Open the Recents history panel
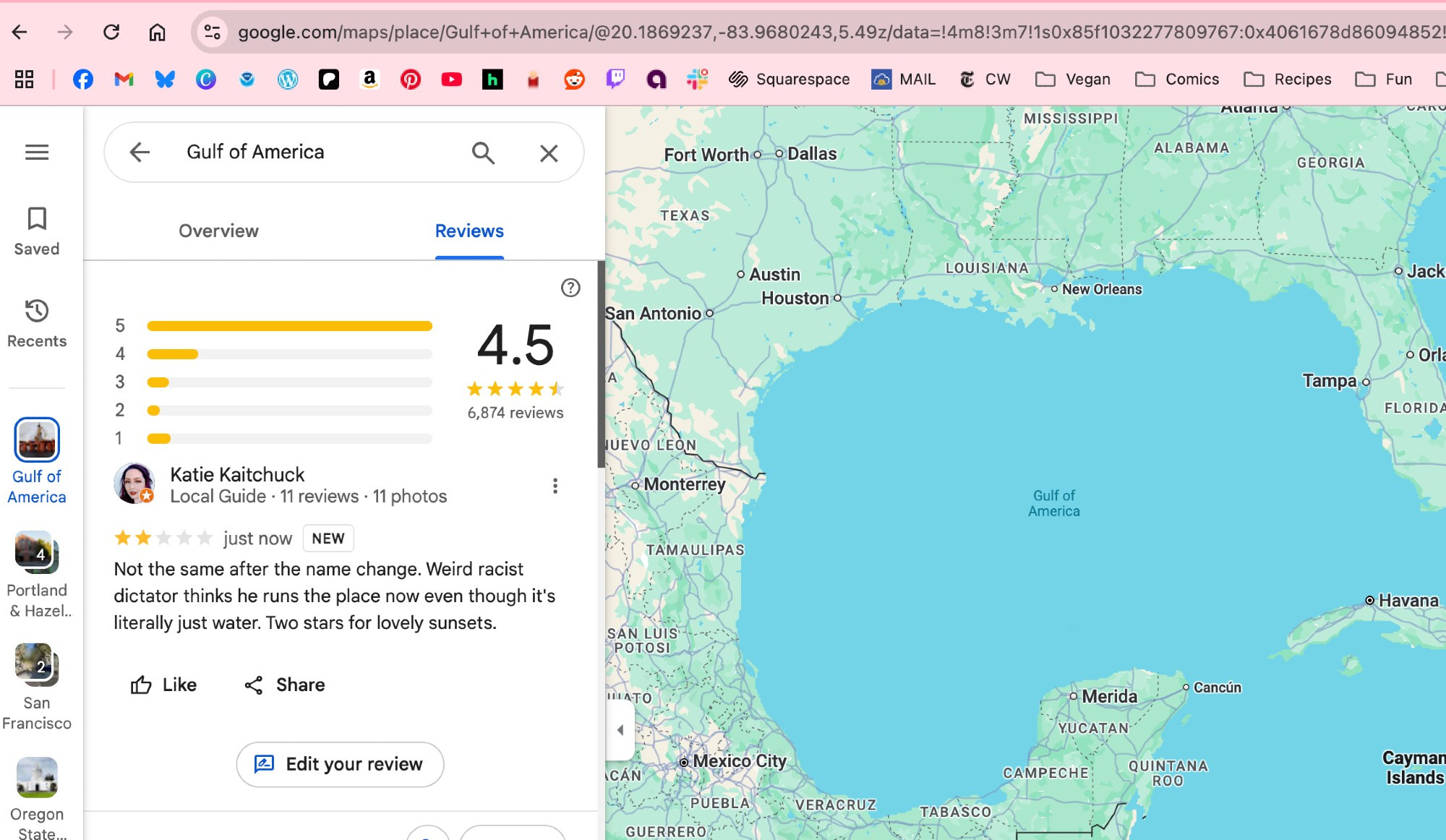This screenshot has width=1446, height=840. coord(37,324)
